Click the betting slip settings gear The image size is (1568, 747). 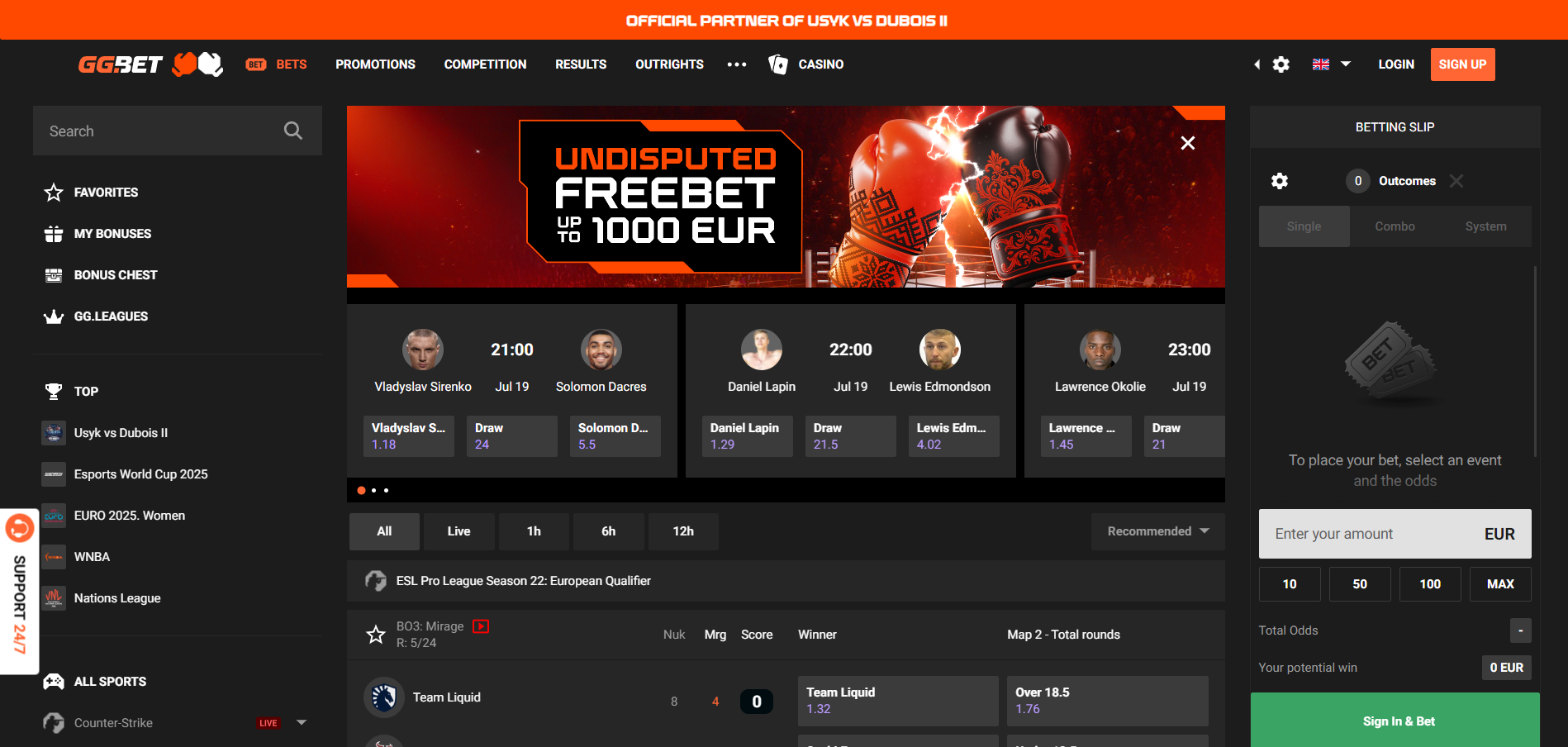pyautogui.click(x=1280, y=181)
